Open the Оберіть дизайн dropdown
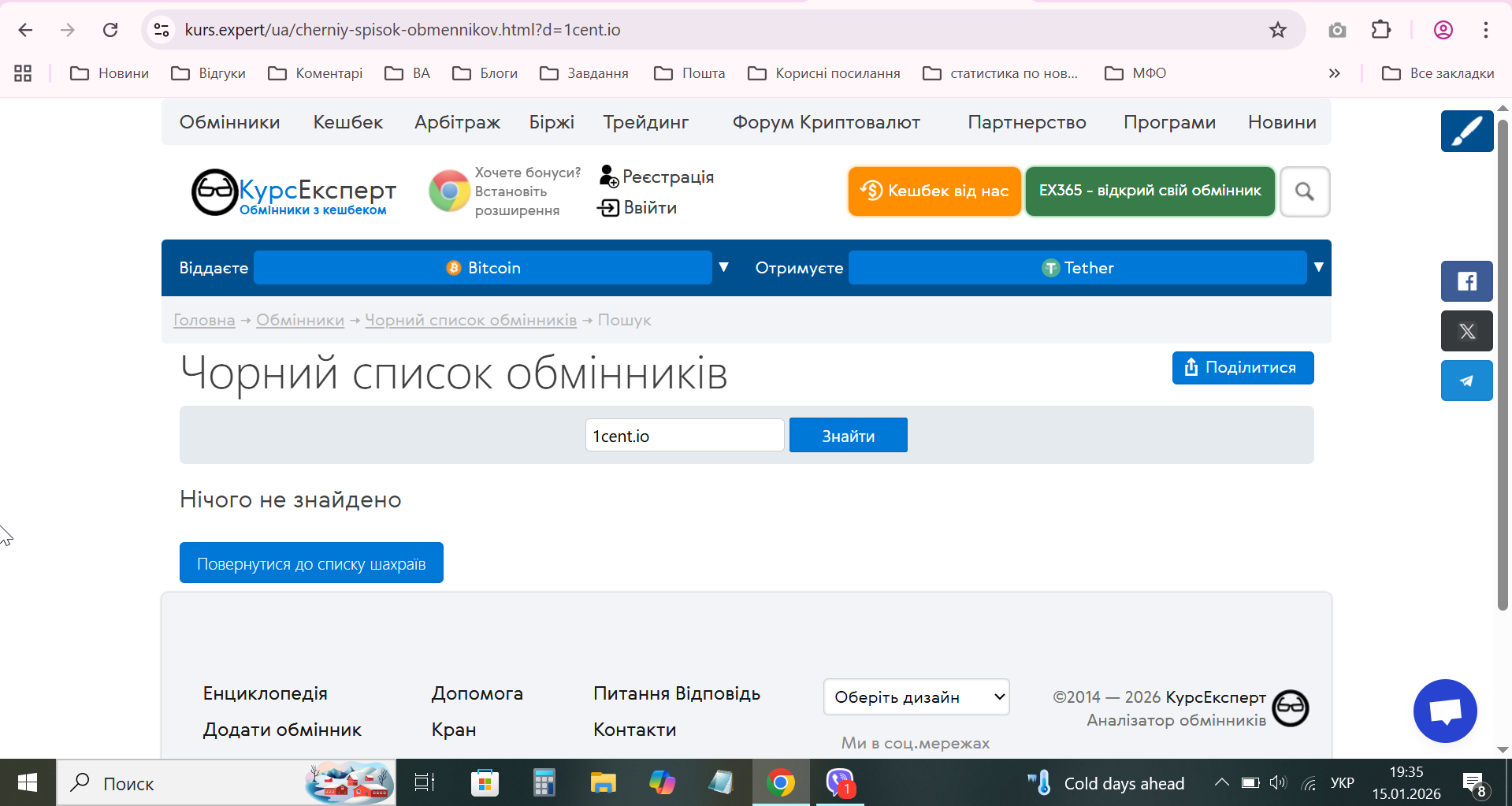 916,697
